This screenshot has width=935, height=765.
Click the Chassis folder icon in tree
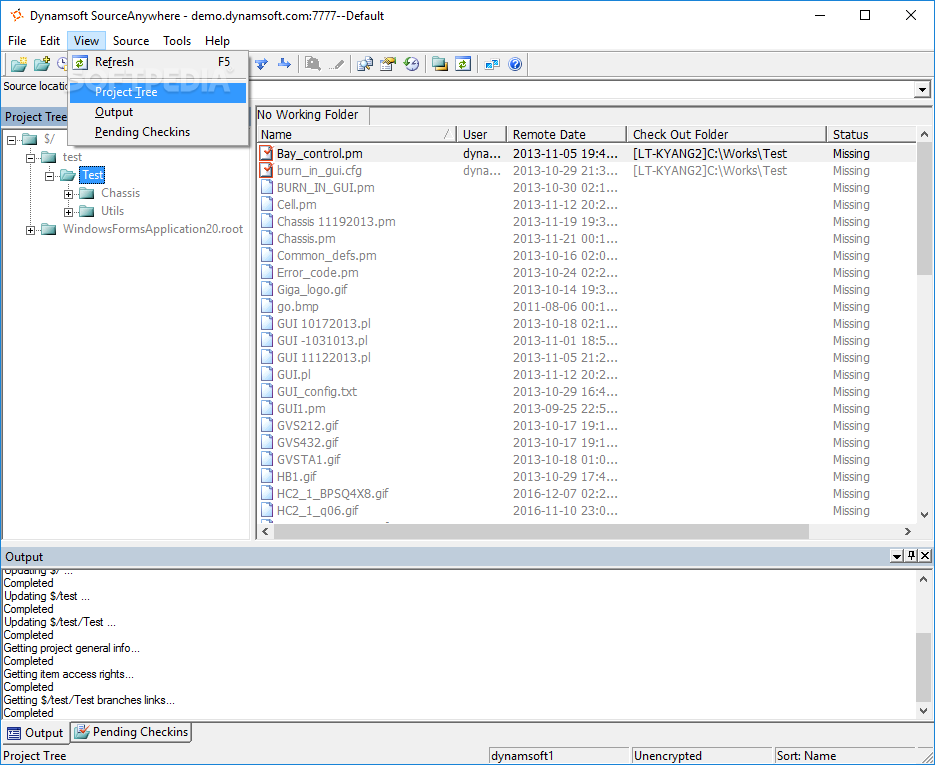tap(87, 193)
